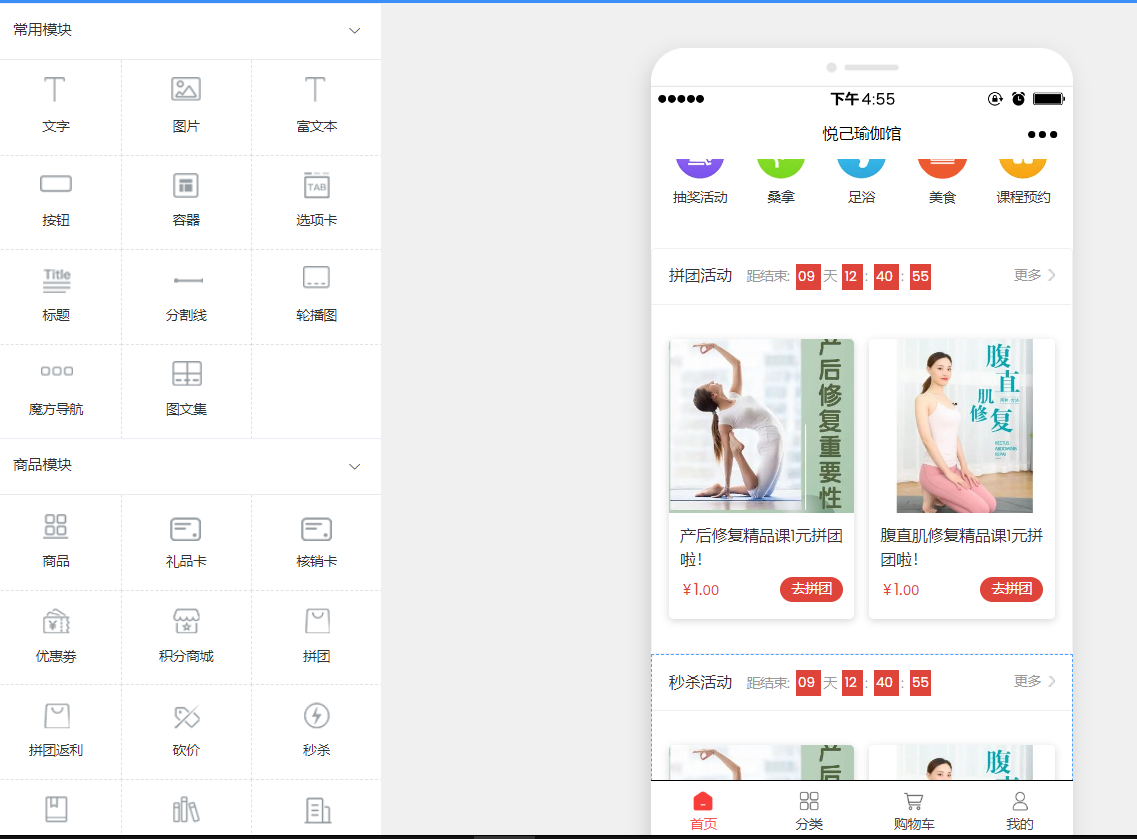Click the 腹直肌修复精品课1元拼团啦 product title
The width and height of the screenshot is (1137, 839).
click(962, 547)
